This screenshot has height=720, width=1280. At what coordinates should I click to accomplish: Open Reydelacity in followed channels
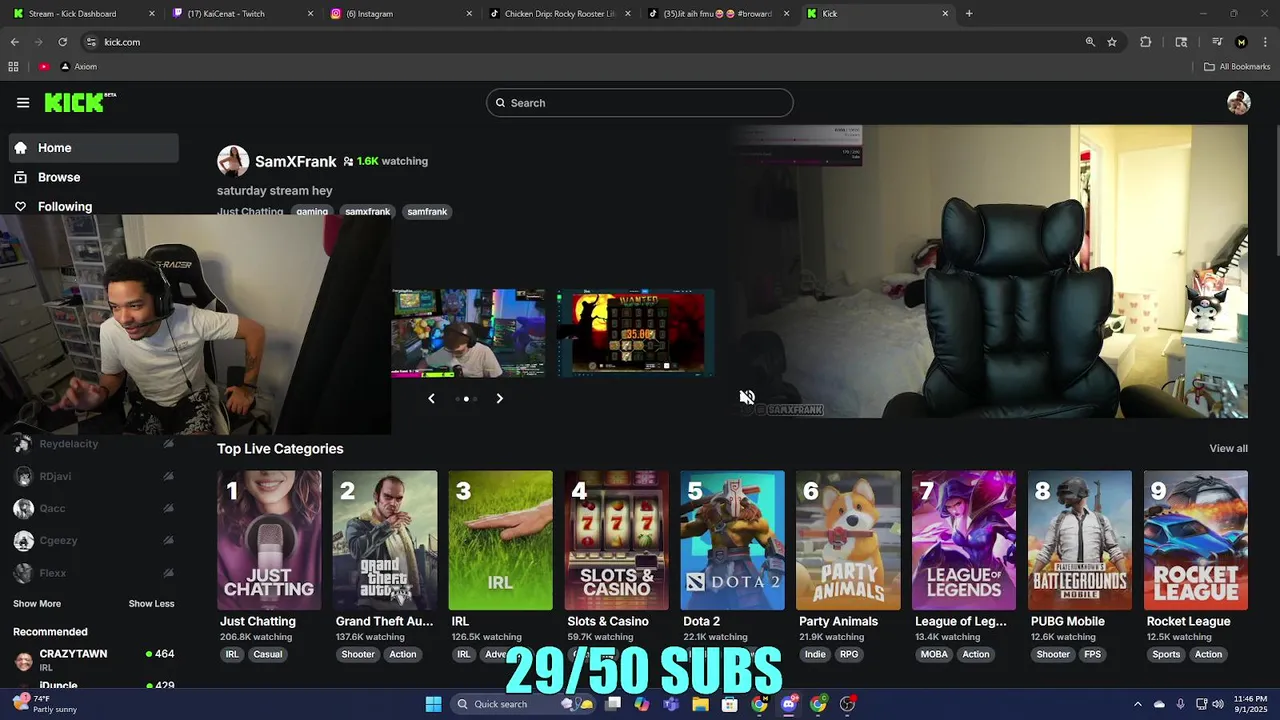click(x=94, y=444)
